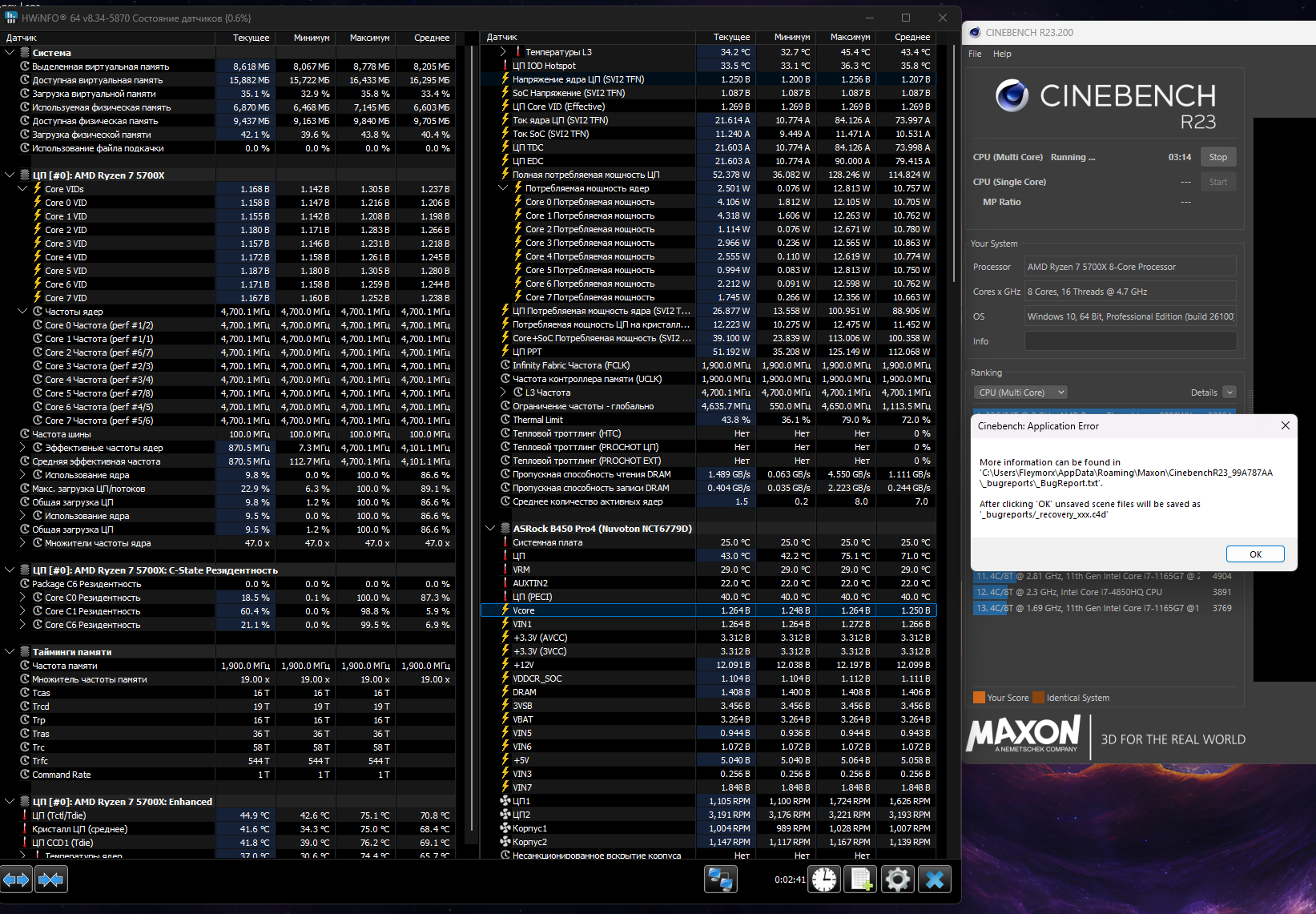The height and width of the screenshot is (914, 1316).
Task: Select the ЦП [#0]: AMD Ryzen 7 5700X: Enhanced header
Action: pyautogui.click(x=227, y=802)
